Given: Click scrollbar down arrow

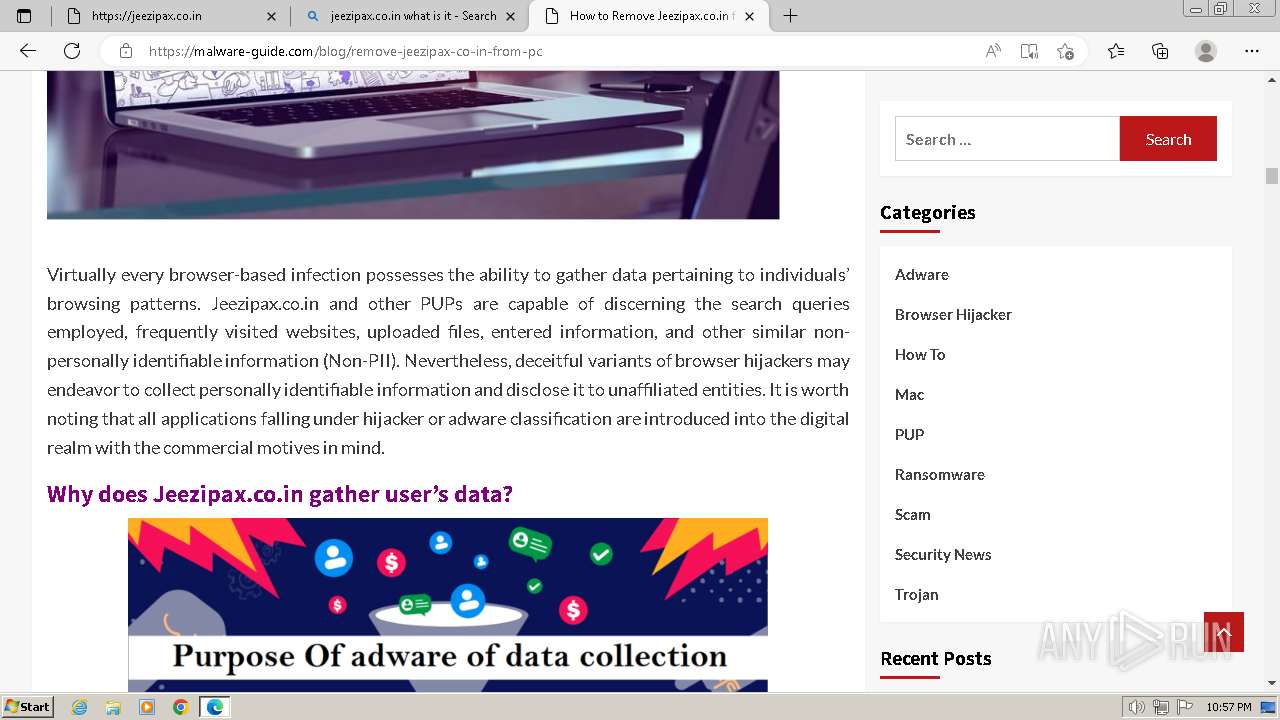Looking at the screenshot, I should click(x=1272, y=683).
